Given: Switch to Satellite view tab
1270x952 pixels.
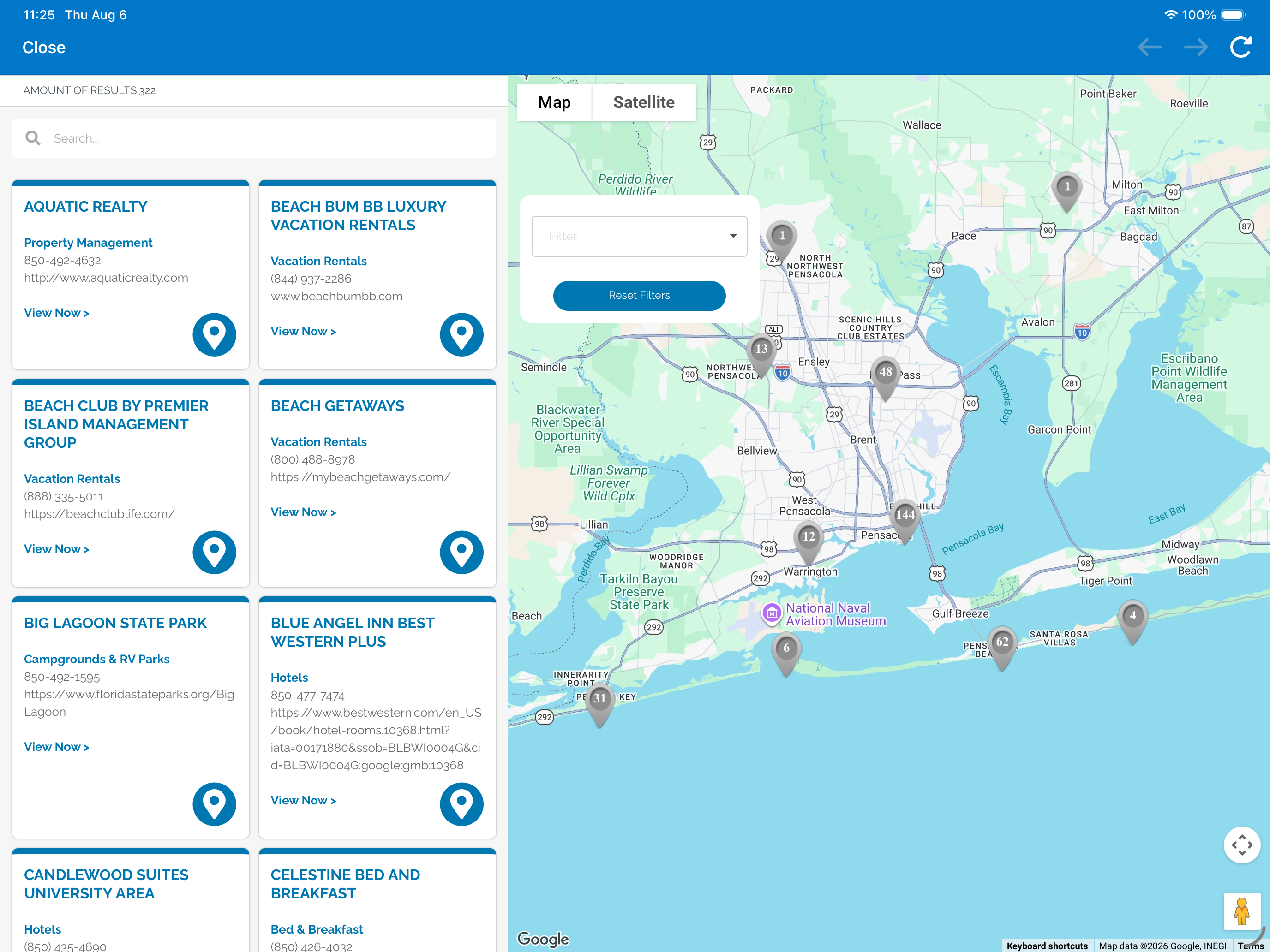Looking at the screenshot, I should tap(644, 102).
